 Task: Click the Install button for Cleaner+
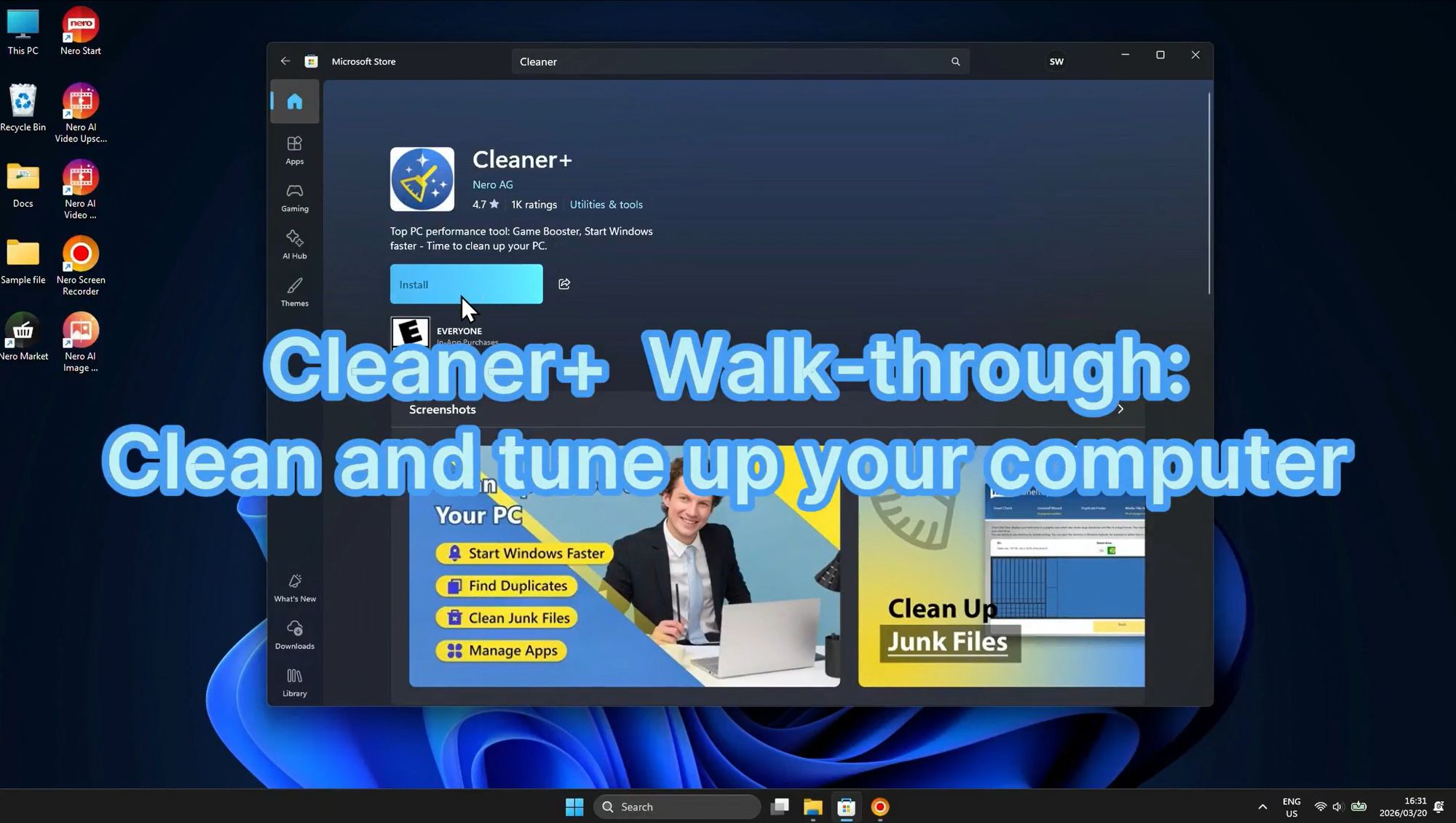tap(466, 284)
